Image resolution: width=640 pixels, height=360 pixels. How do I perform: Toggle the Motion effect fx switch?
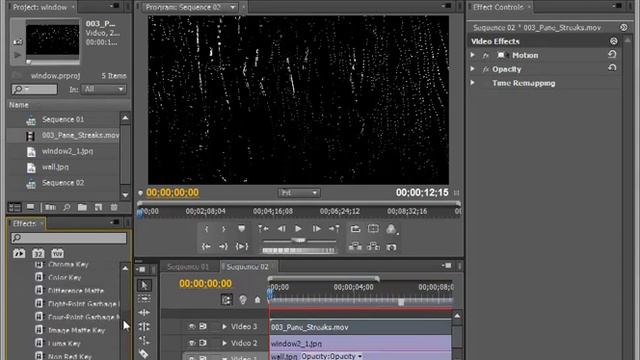click(486, 56)
